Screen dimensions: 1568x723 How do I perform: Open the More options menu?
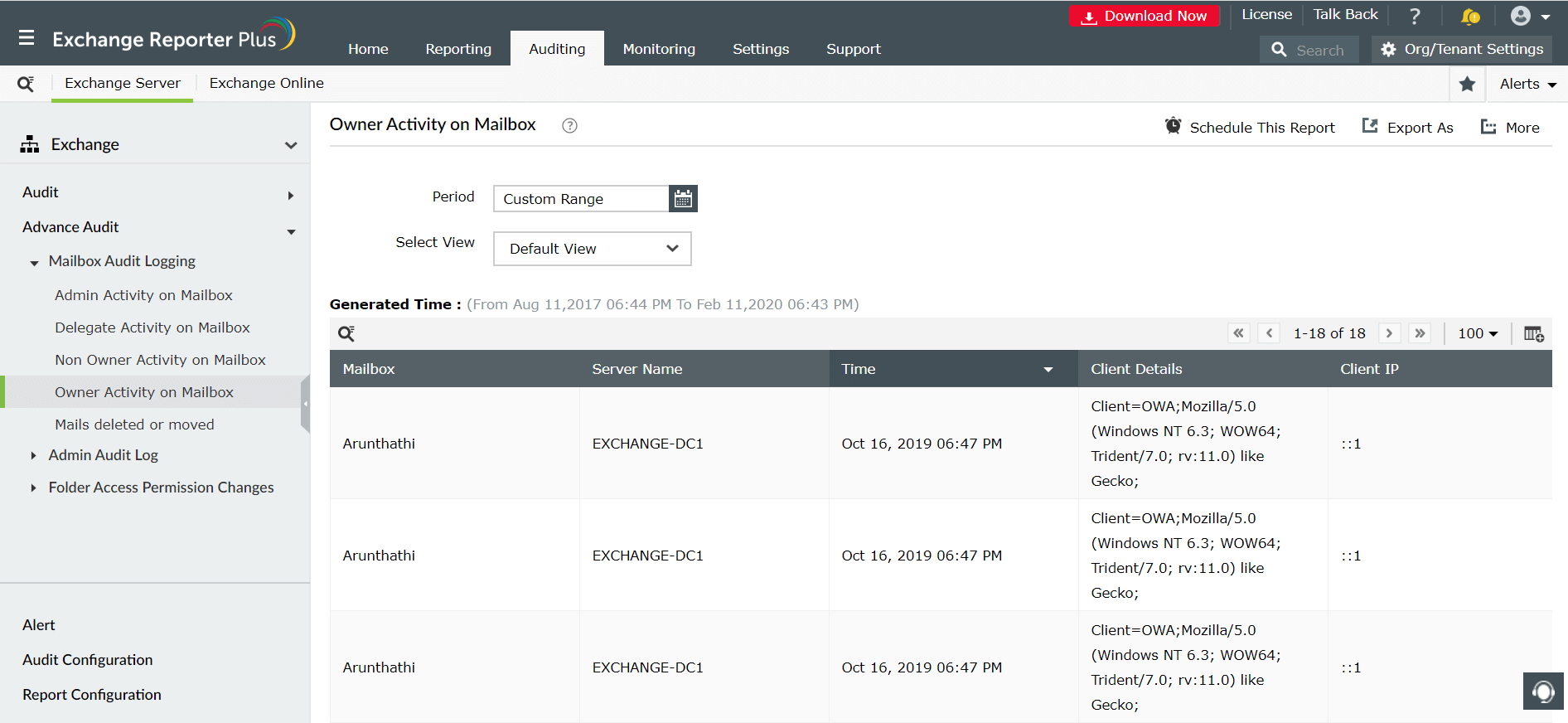click(x=1510, y=127)
